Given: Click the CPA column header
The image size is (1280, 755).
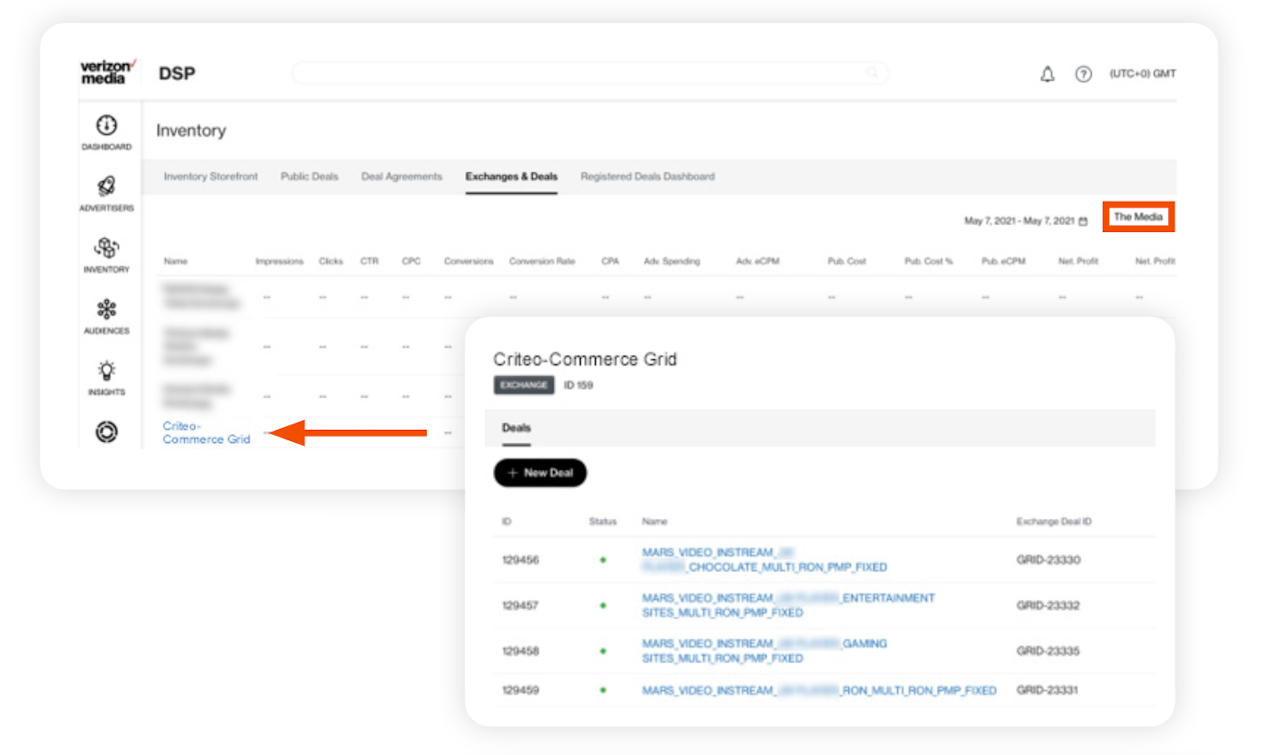Looking at the screenshot, I should (x=610, y=261).
